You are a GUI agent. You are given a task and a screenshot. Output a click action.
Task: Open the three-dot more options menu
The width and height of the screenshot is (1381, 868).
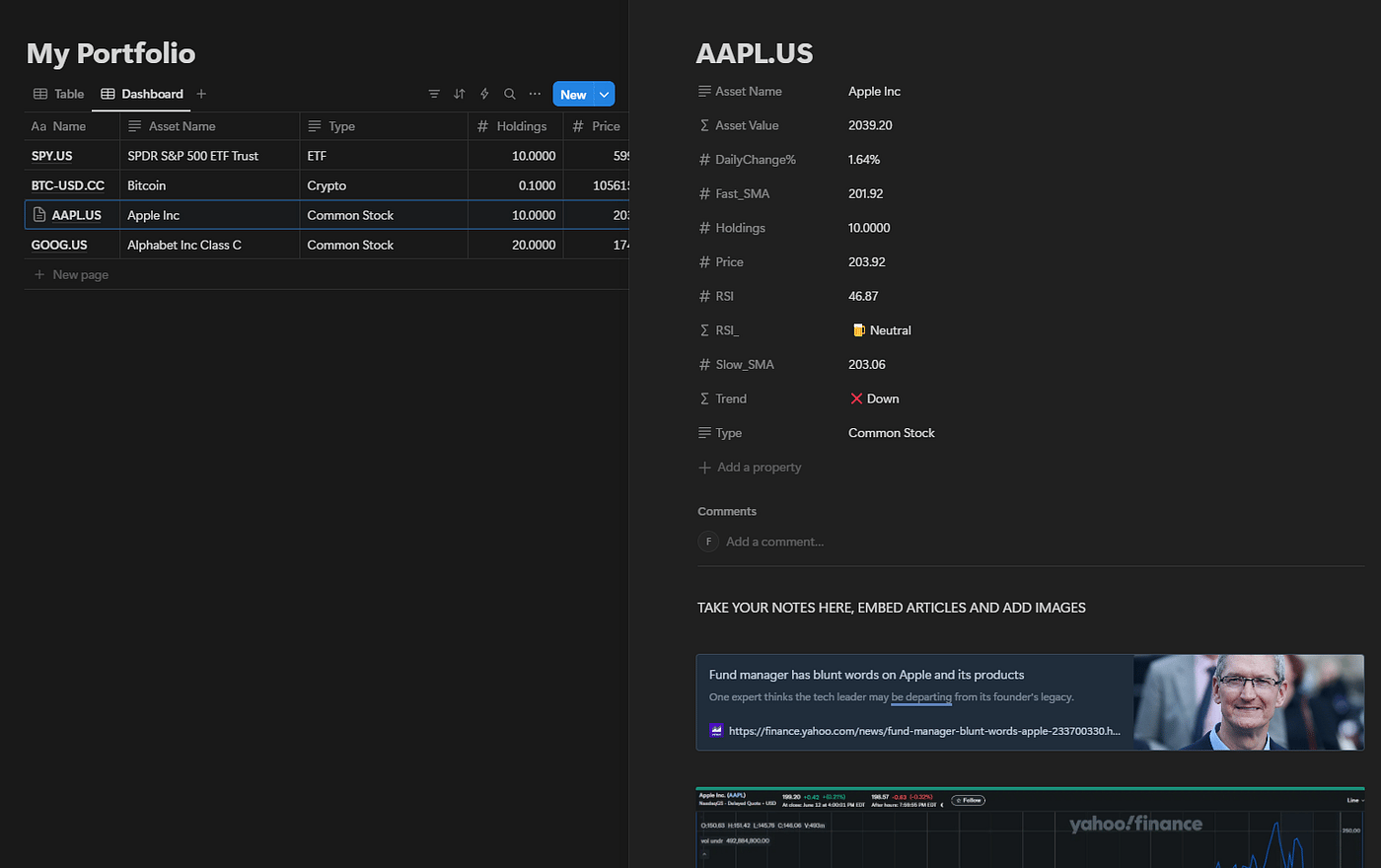535,94
